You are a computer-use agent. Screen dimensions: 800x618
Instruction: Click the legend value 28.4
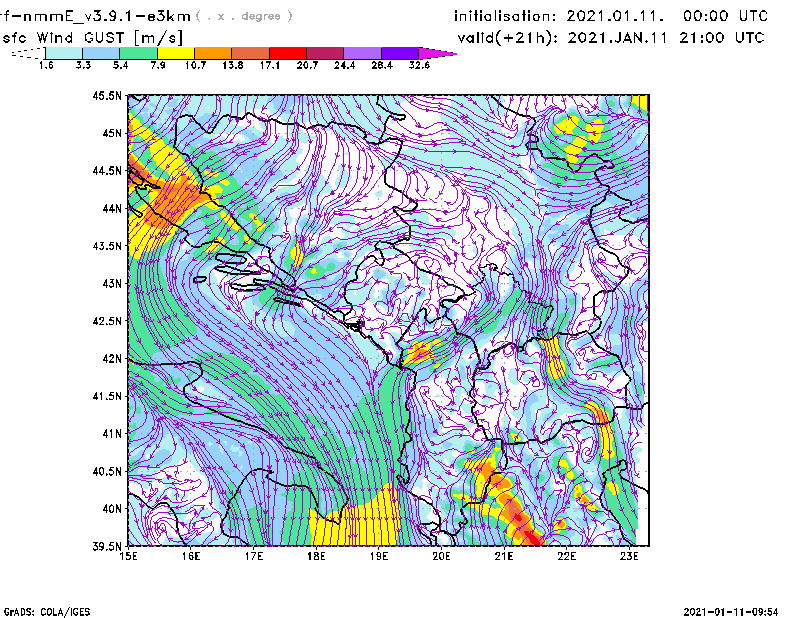[382, 65]
